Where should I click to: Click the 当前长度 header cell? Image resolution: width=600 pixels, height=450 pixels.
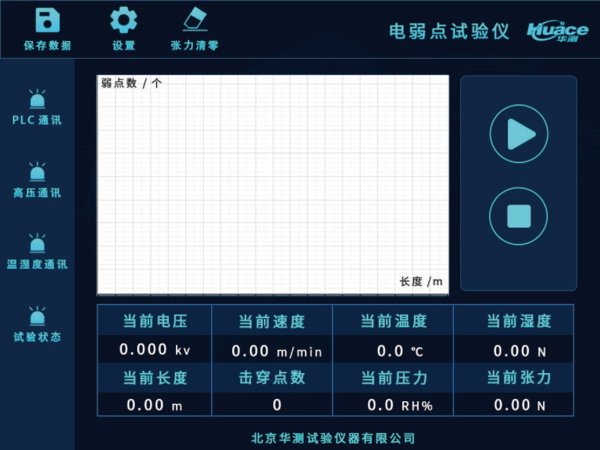click(155, 378)
